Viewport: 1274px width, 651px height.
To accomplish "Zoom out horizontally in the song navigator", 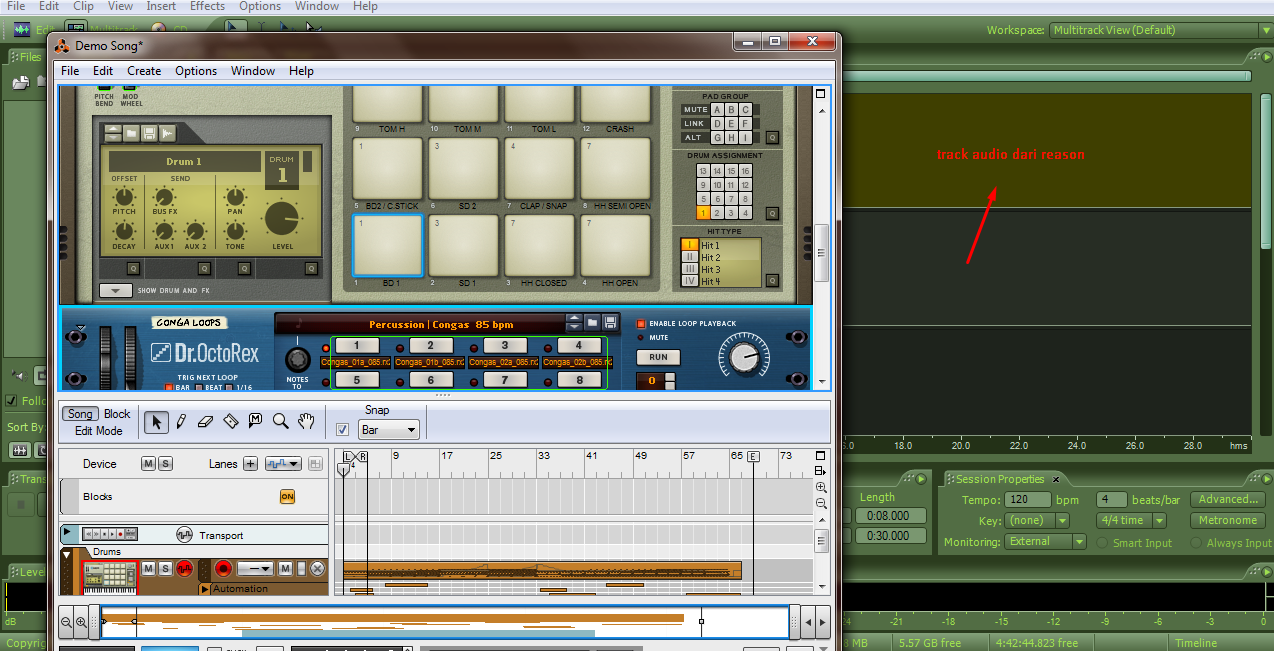I will 66,621.
